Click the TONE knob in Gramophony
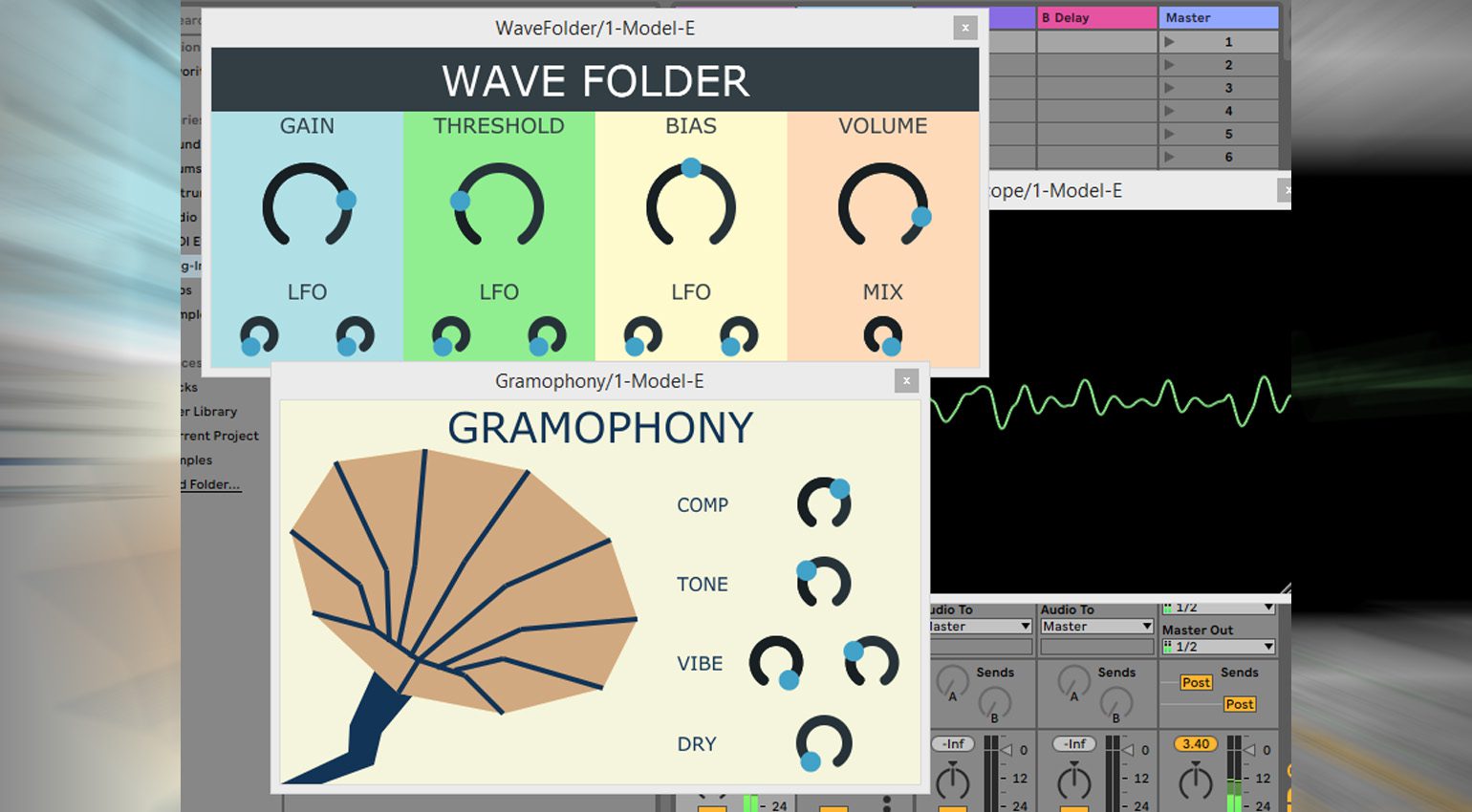The height and width of the screenshot is (812, 1472). [x=824, y=582]
